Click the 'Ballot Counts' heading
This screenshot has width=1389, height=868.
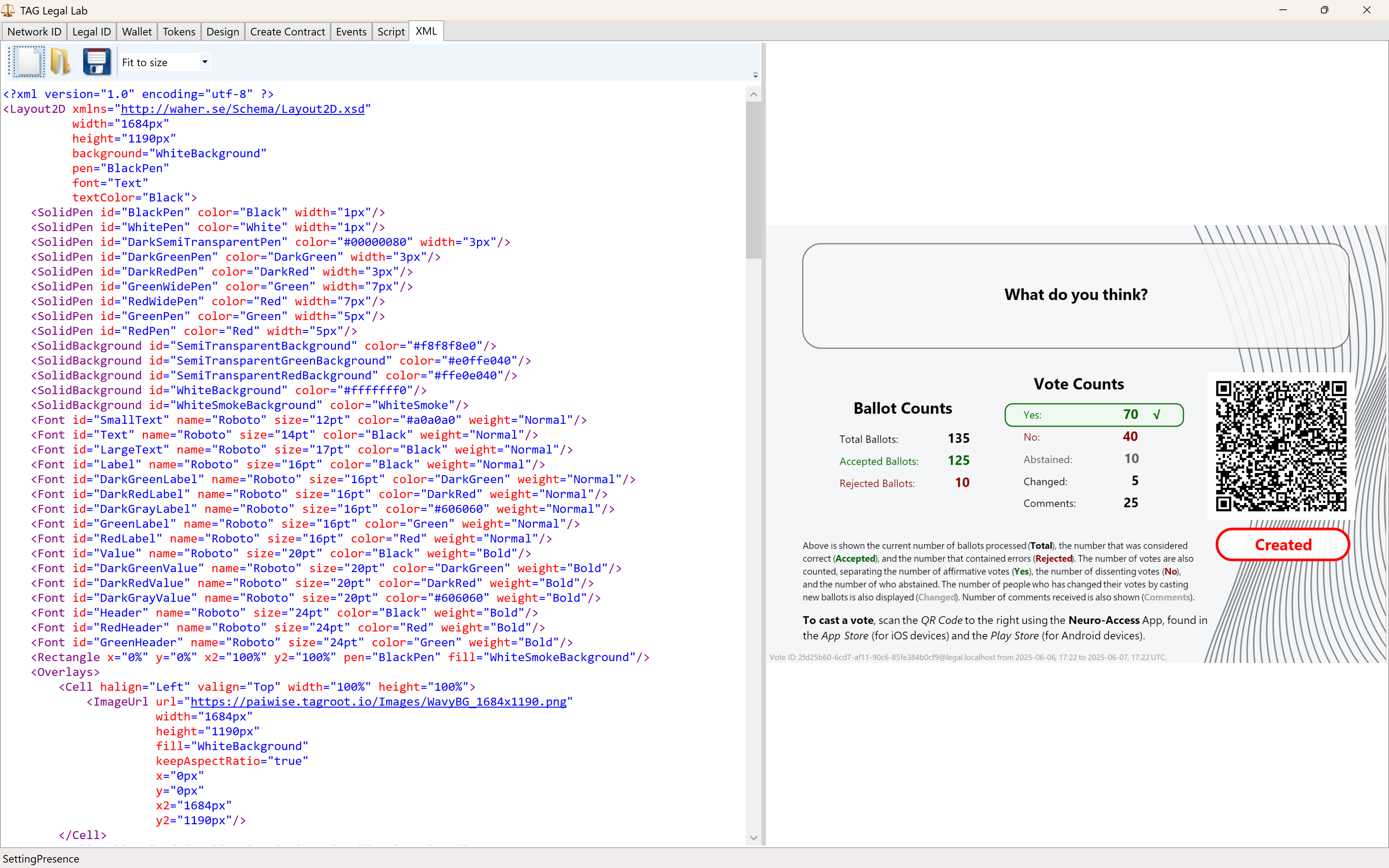pyautogui.click(x=902, y=408)
